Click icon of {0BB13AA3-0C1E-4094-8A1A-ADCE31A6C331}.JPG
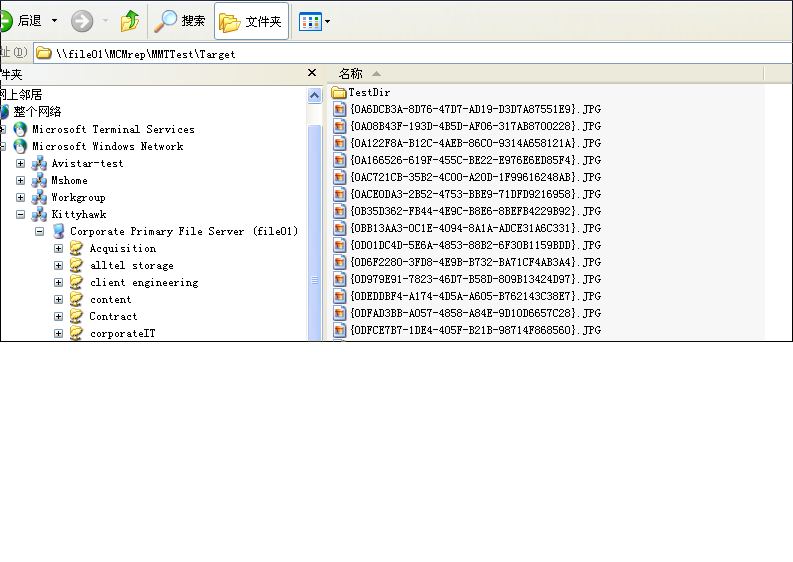The width and height of the screenshot is (793, 562). tap(339, 228)
